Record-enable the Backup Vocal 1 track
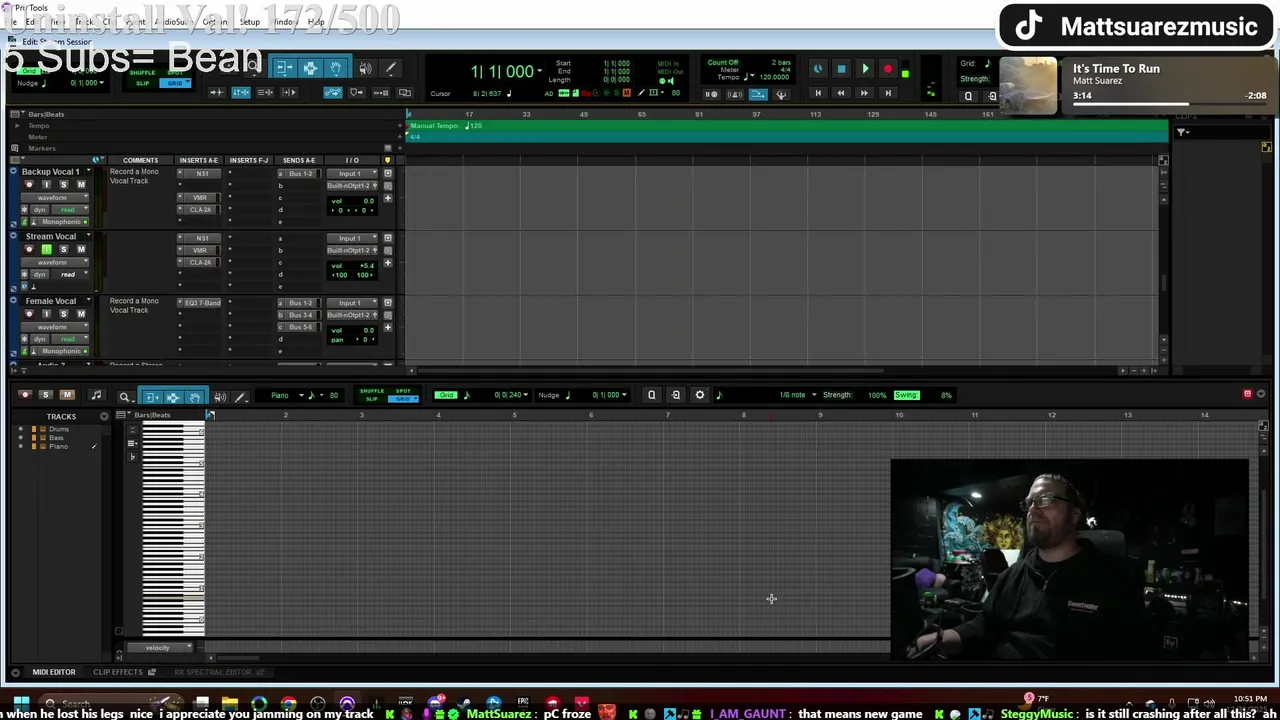The width and height of the screenshot is (1280, 720). pos(29,184)
